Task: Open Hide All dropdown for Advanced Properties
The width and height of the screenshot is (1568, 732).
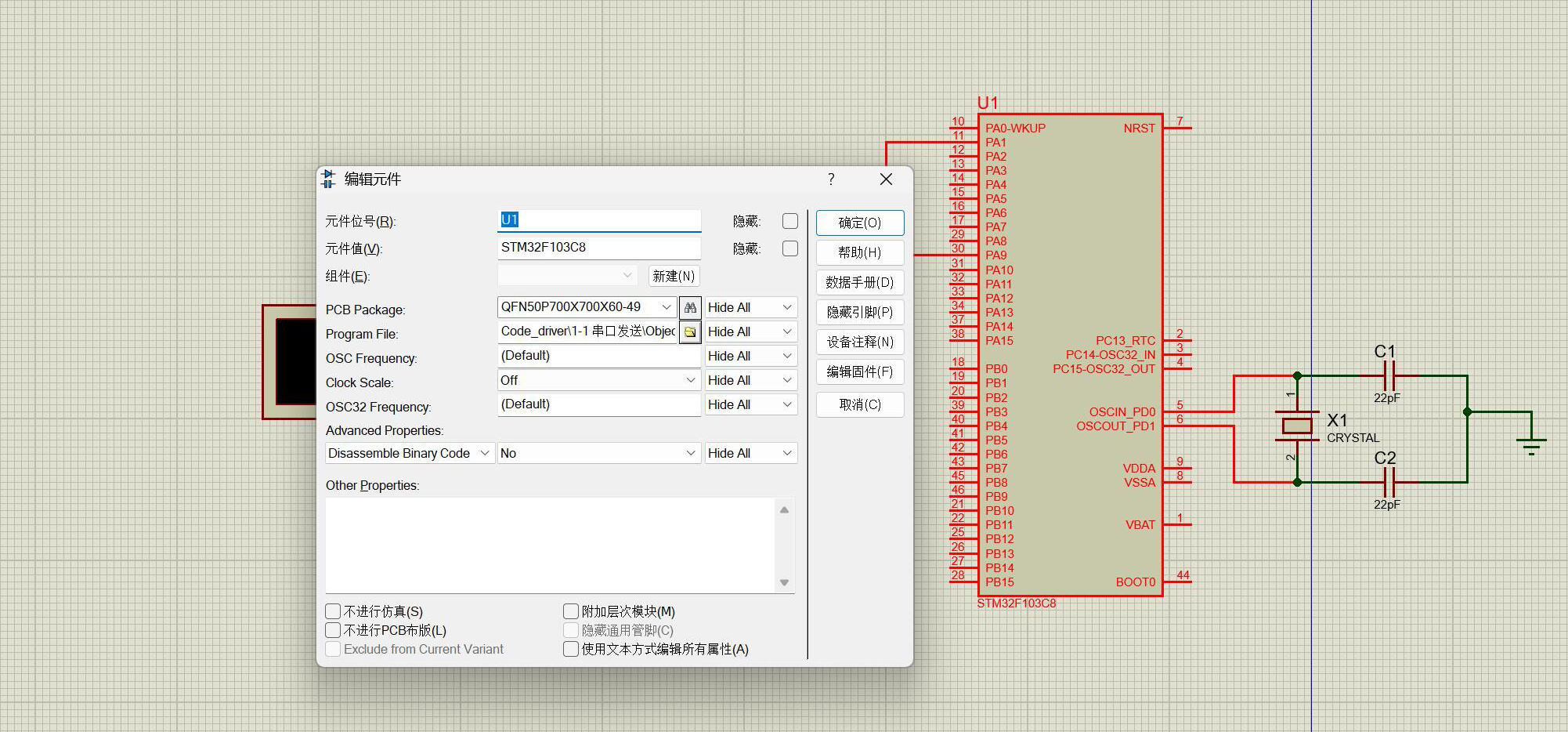Action: coord(751,453)
